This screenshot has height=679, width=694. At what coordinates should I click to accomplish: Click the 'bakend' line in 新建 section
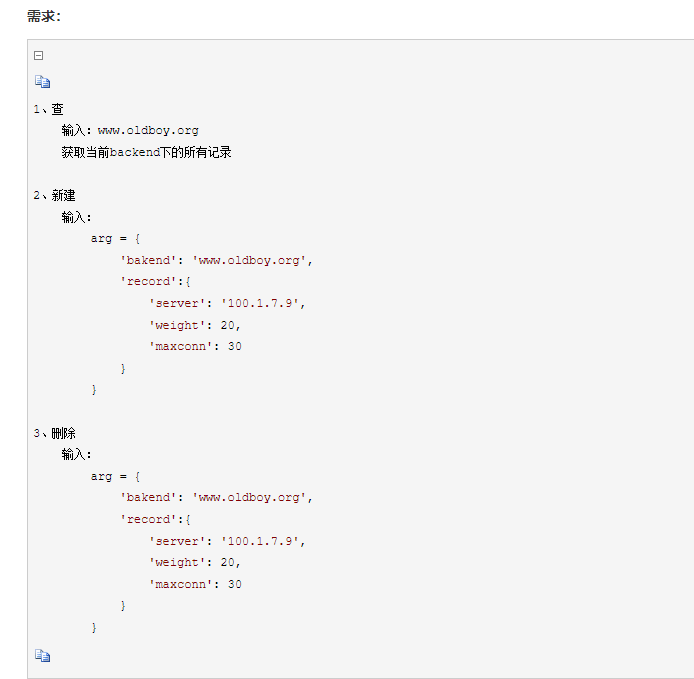click(x=217, y=260)
